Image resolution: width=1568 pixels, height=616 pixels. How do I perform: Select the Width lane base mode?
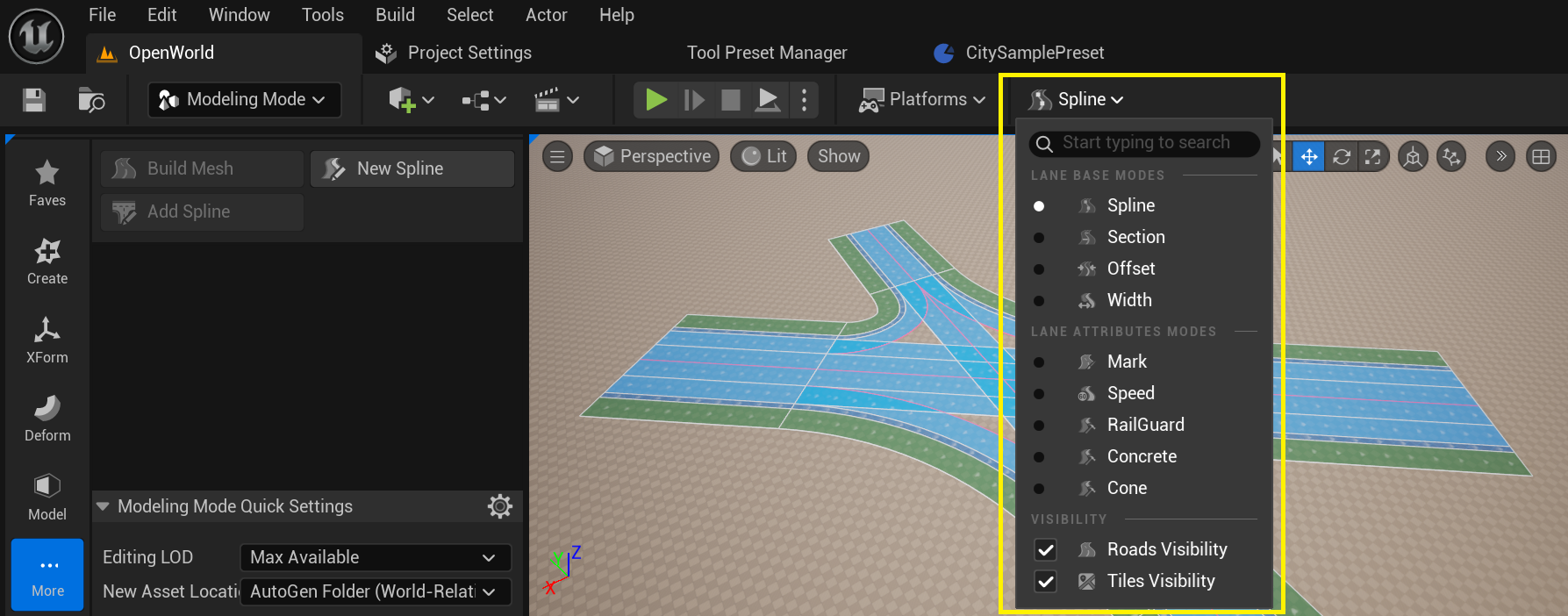coord(1145,300)
